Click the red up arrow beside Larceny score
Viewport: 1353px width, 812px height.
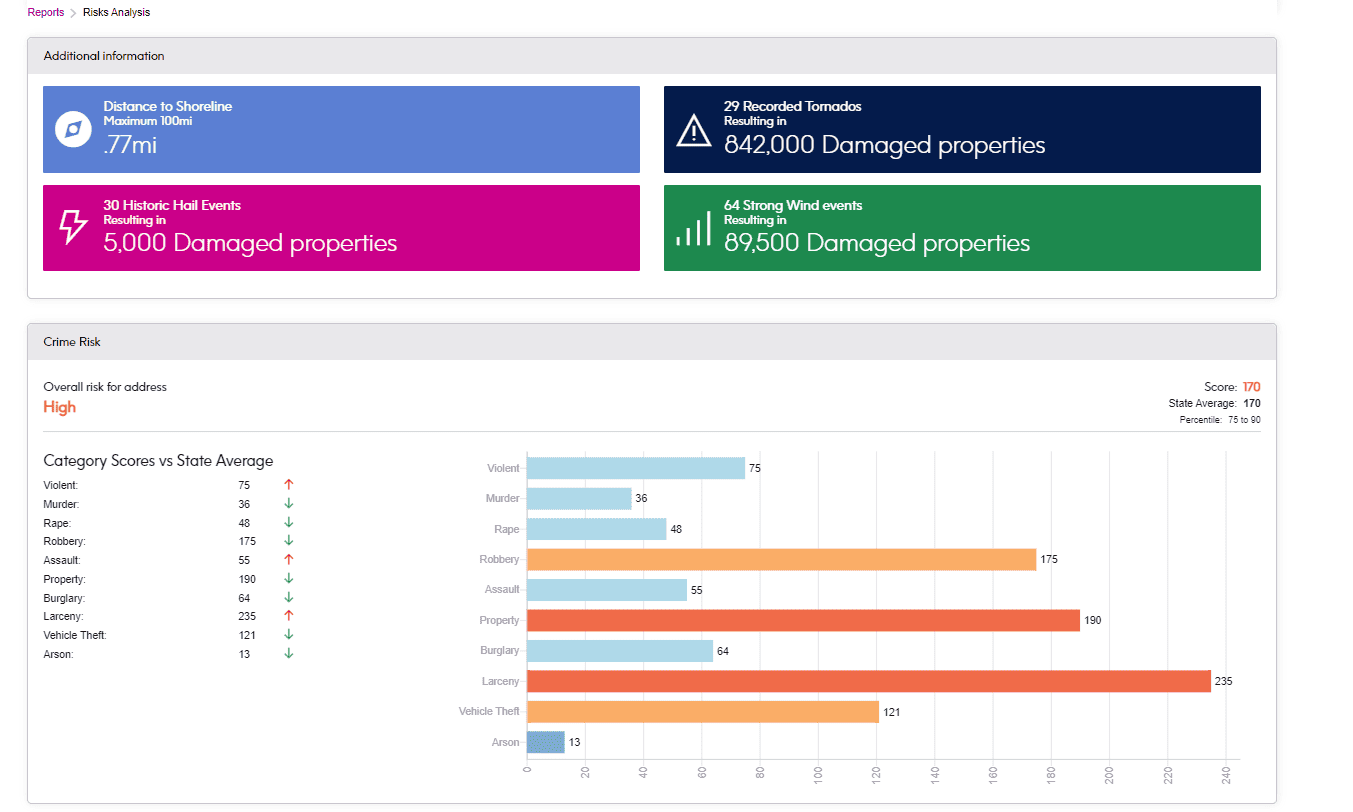(288, 616)
